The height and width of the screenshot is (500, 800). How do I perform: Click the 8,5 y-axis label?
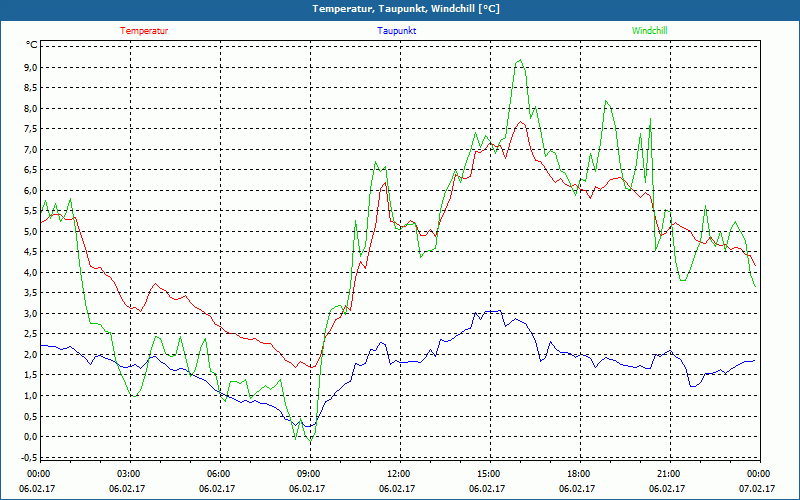click(x=32, y=88)
